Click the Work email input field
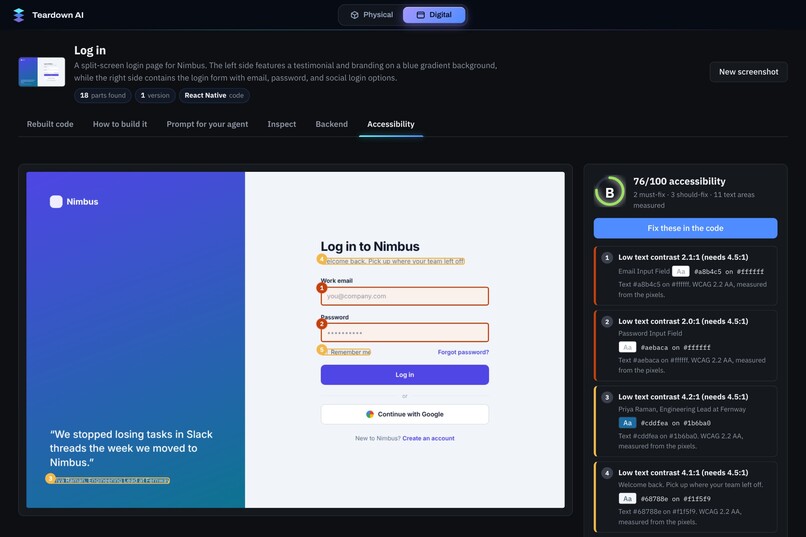Screen dimensions: 806x537 coord(405,296)
